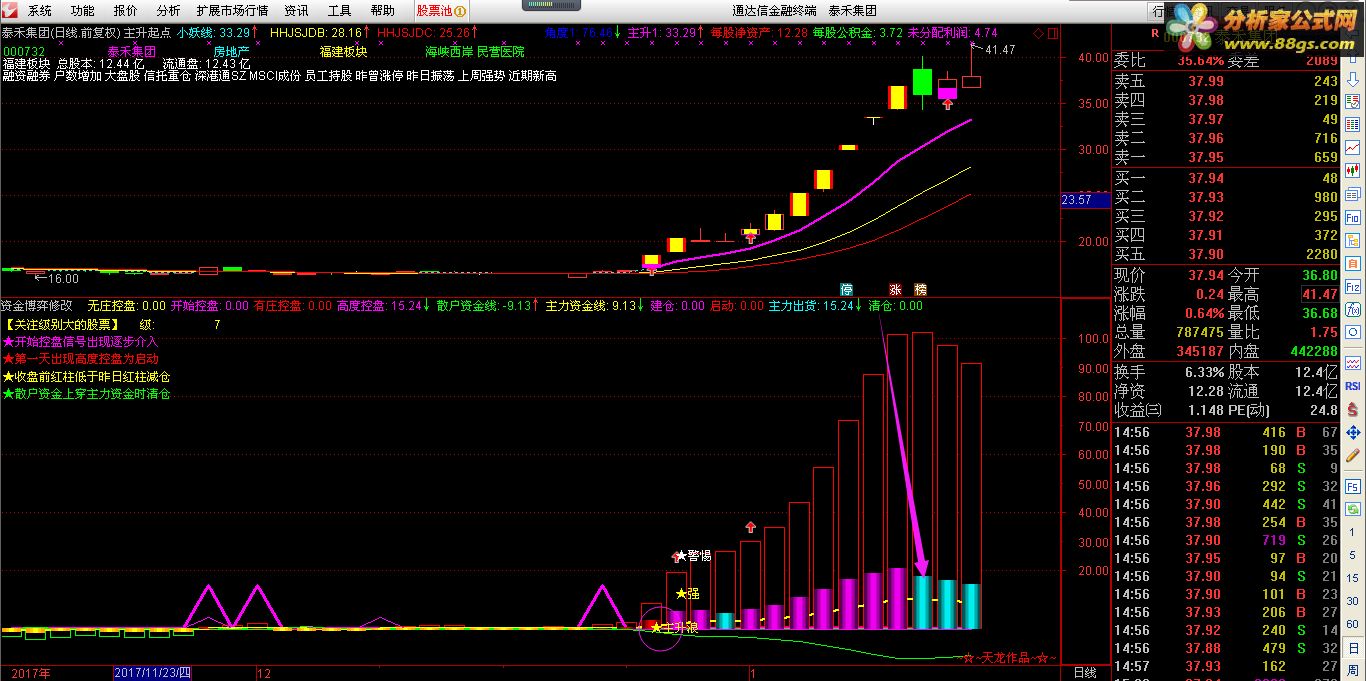Click the 民营医院 concept link
The image size is (1366, 681).
click(x=501, y=51)
